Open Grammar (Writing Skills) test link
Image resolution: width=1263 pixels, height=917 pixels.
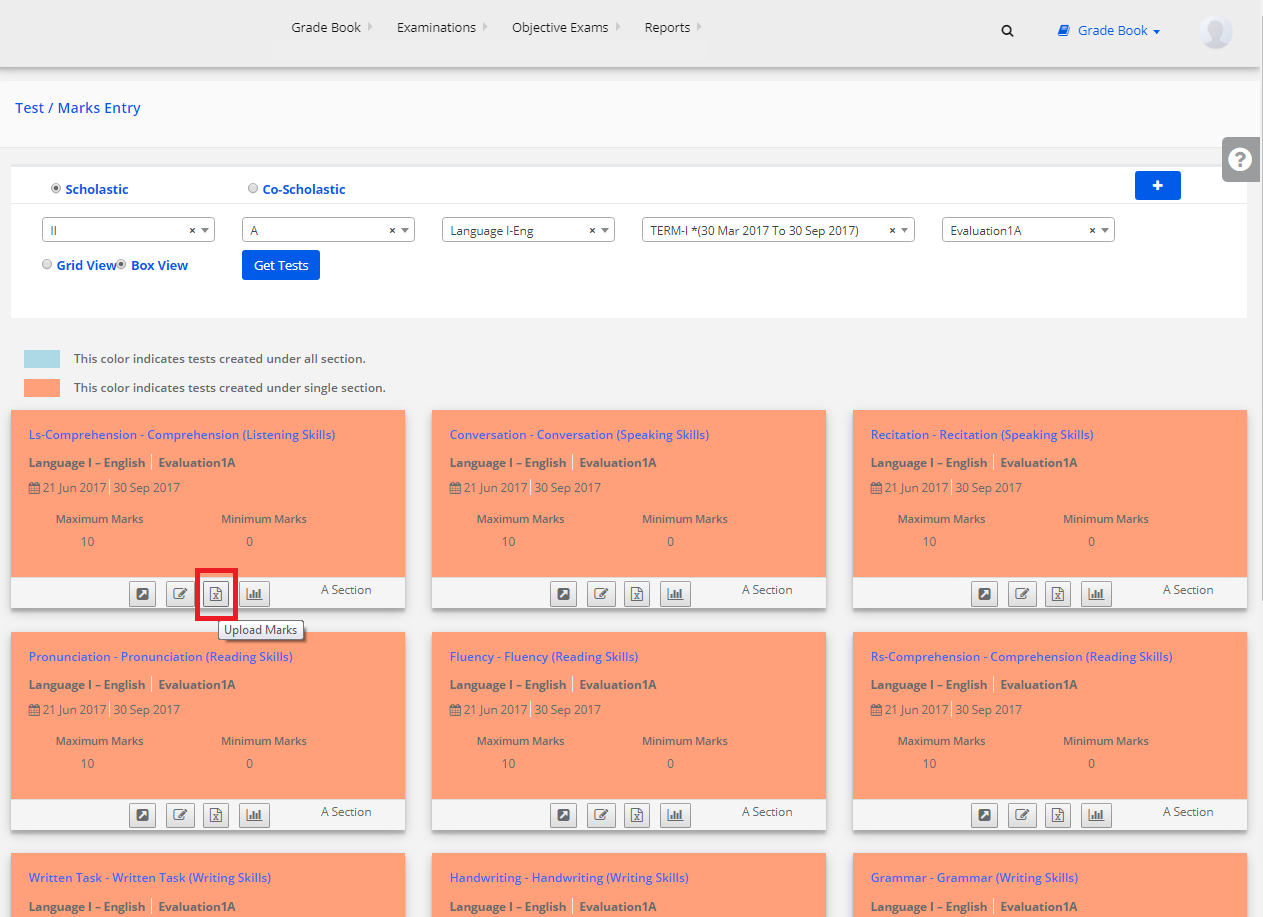pos(974,878)
